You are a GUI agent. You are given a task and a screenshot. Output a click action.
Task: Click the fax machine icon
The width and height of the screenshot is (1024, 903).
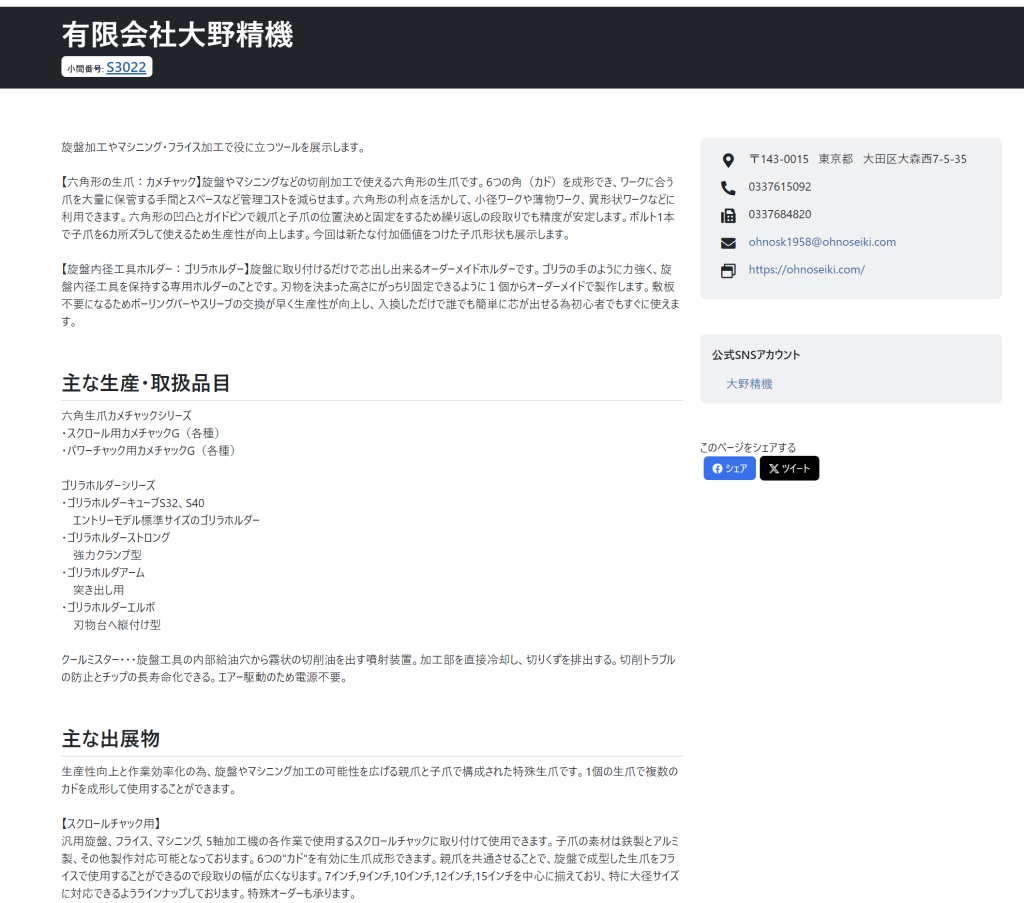pos(728,215)
